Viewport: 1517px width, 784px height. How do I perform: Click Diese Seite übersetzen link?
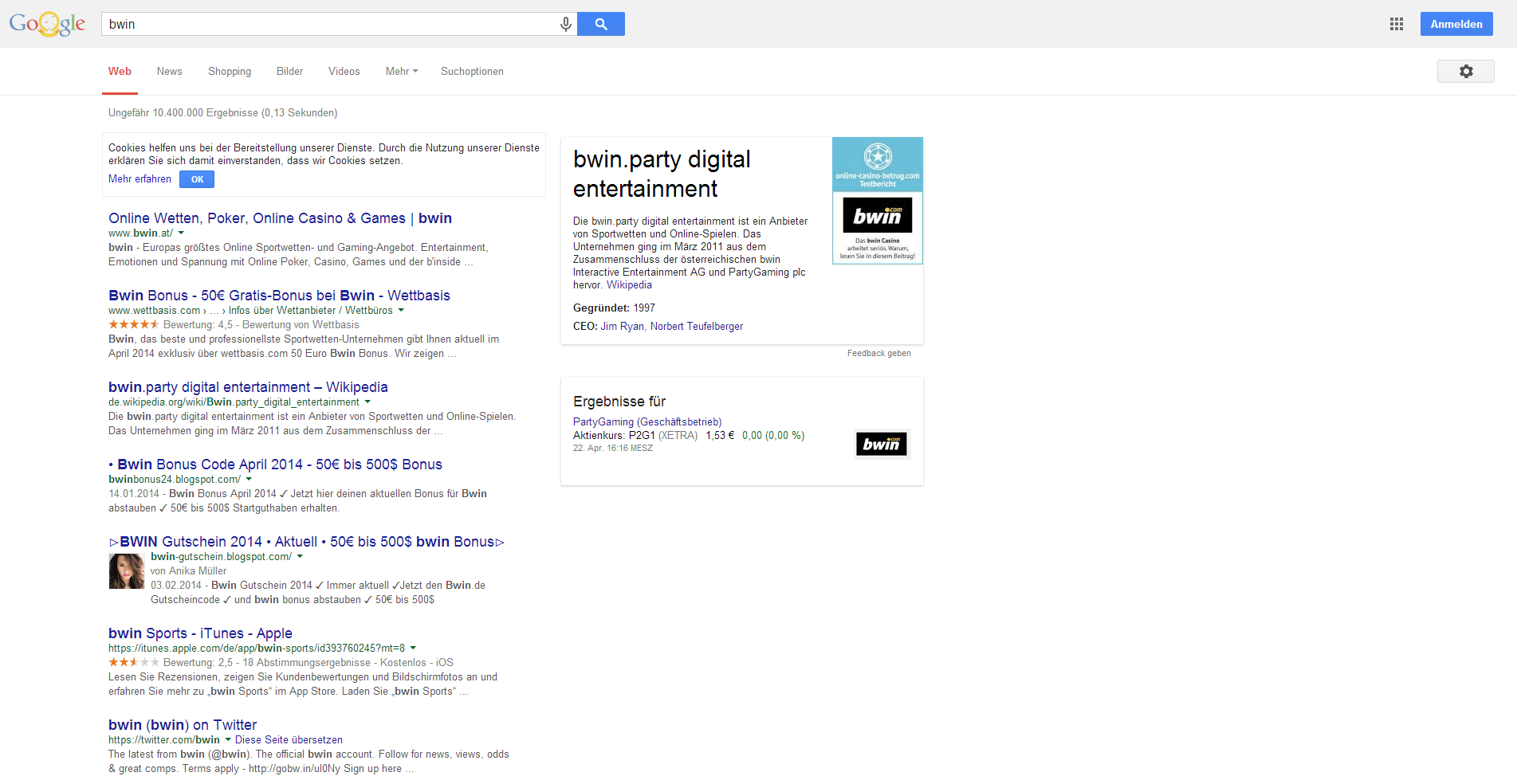(289, 740)
